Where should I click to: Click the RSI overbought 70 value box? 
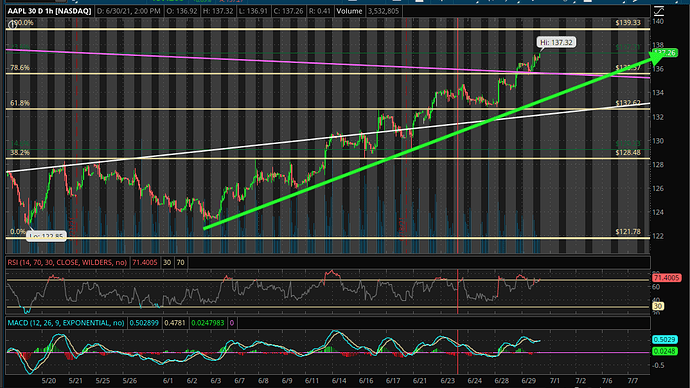point(180,263)
